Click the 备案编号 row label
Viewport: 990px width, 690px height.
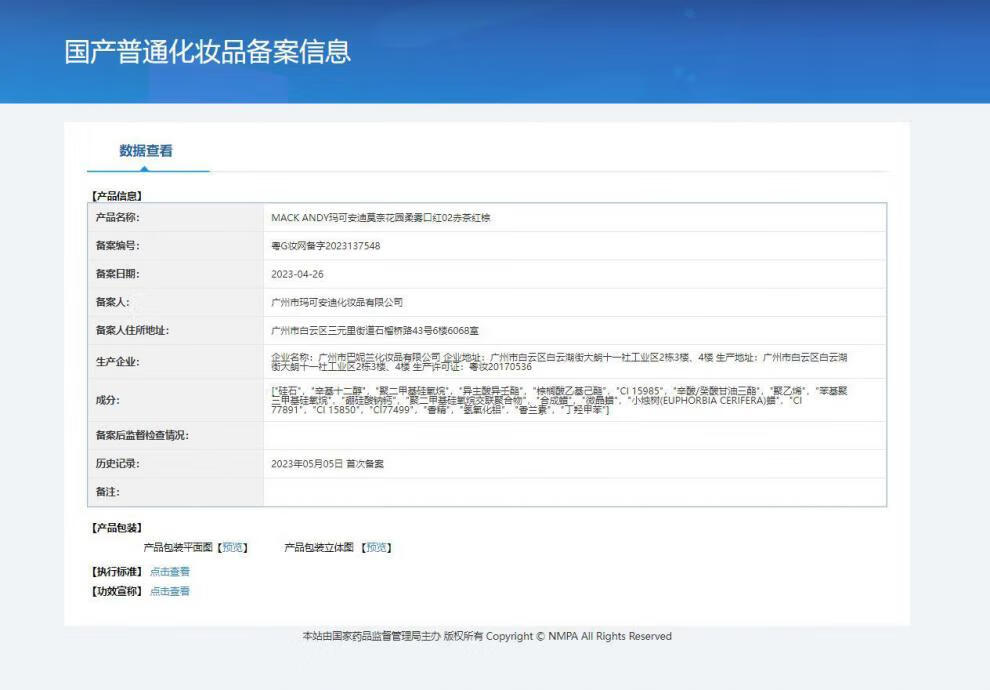tap(117, 246)
